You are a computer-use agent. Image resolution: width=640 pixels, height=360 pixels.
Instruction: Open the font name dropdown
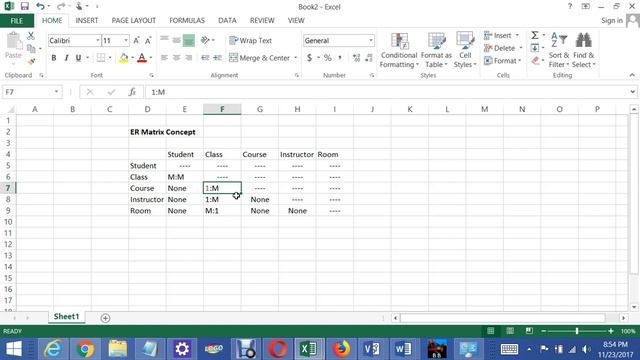tap(98, 40)
